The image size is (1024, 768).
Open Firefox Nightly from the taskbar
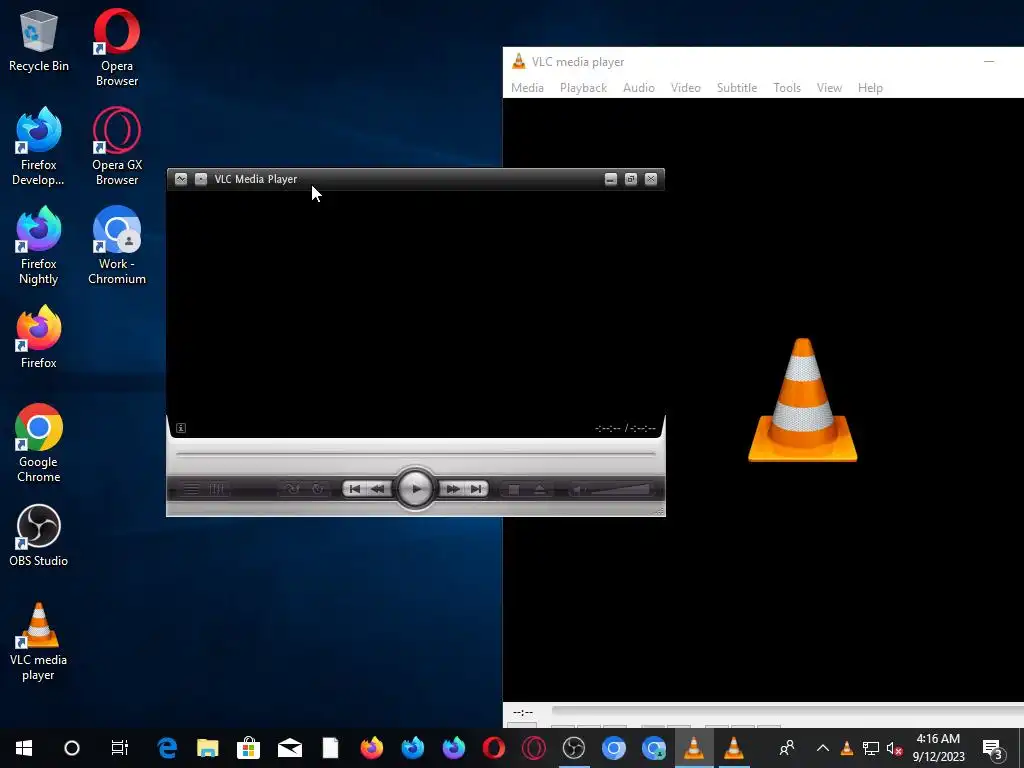(453, 748)
